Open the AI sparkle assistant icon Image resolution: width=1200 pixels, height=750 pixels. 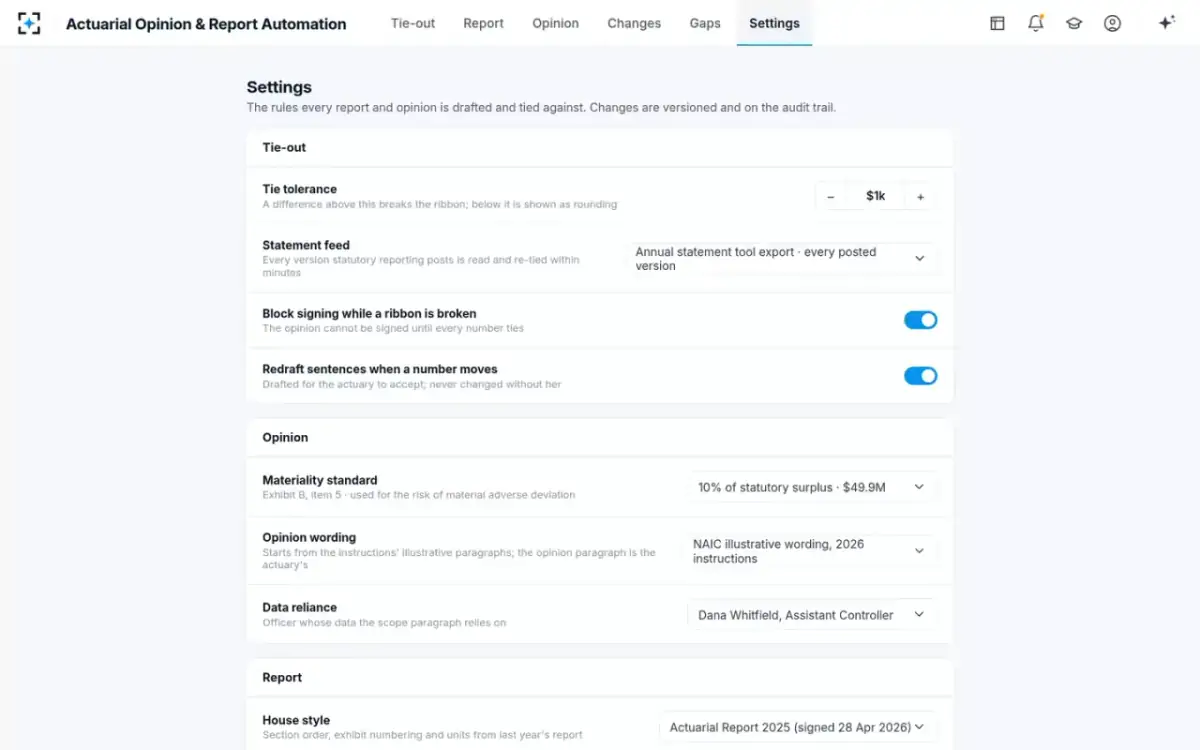[x=1166, y=23]
